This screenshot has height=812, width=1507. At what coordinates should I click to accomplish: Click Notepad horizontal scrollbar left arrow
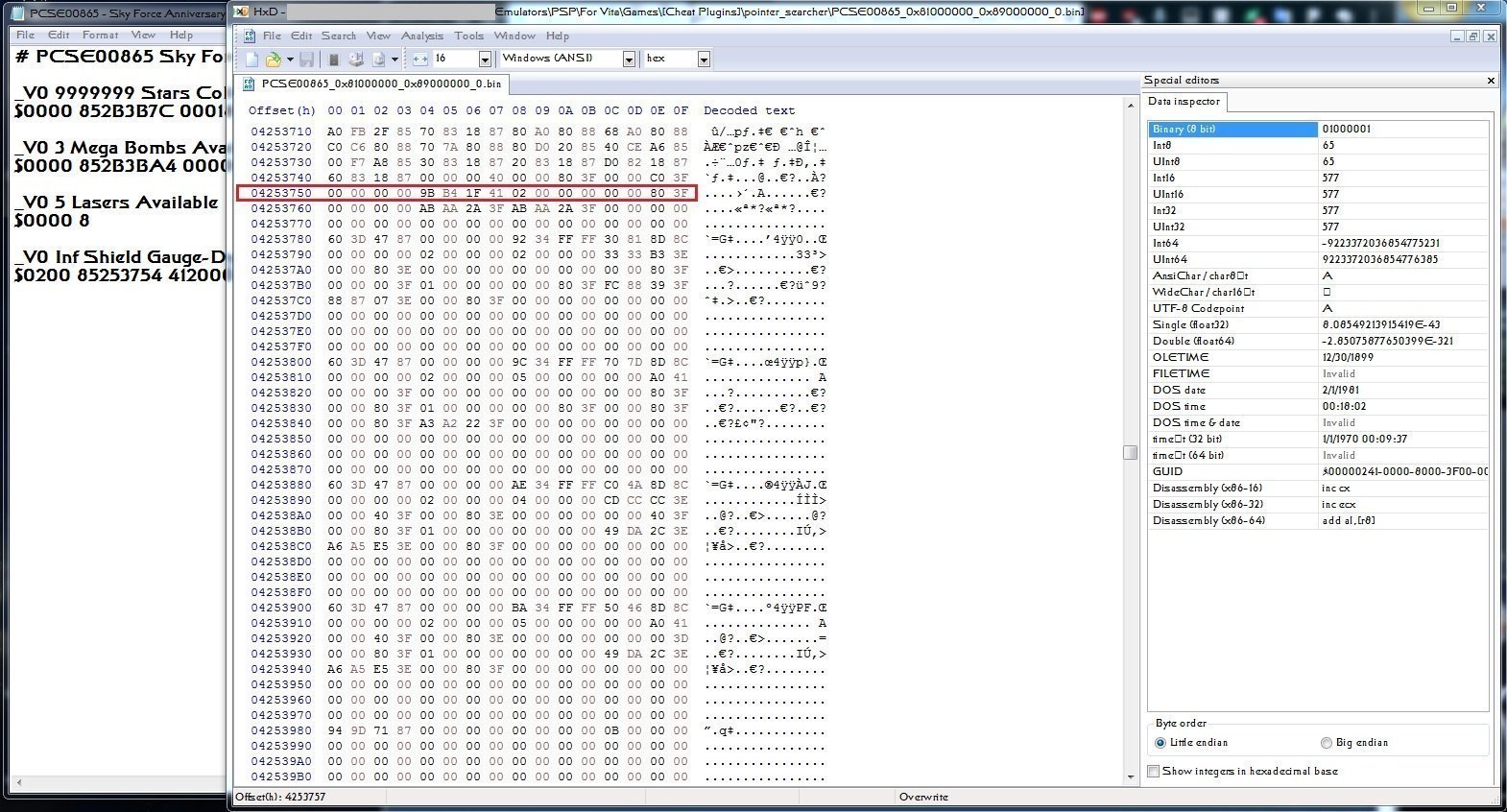point(19,783)
